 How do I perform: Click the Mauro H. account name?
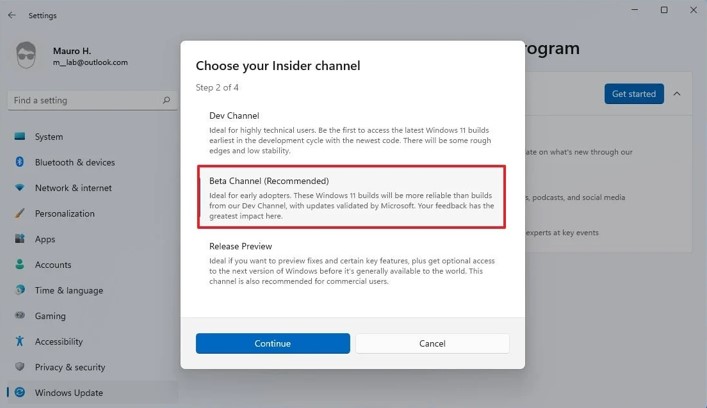coord(72,51)
